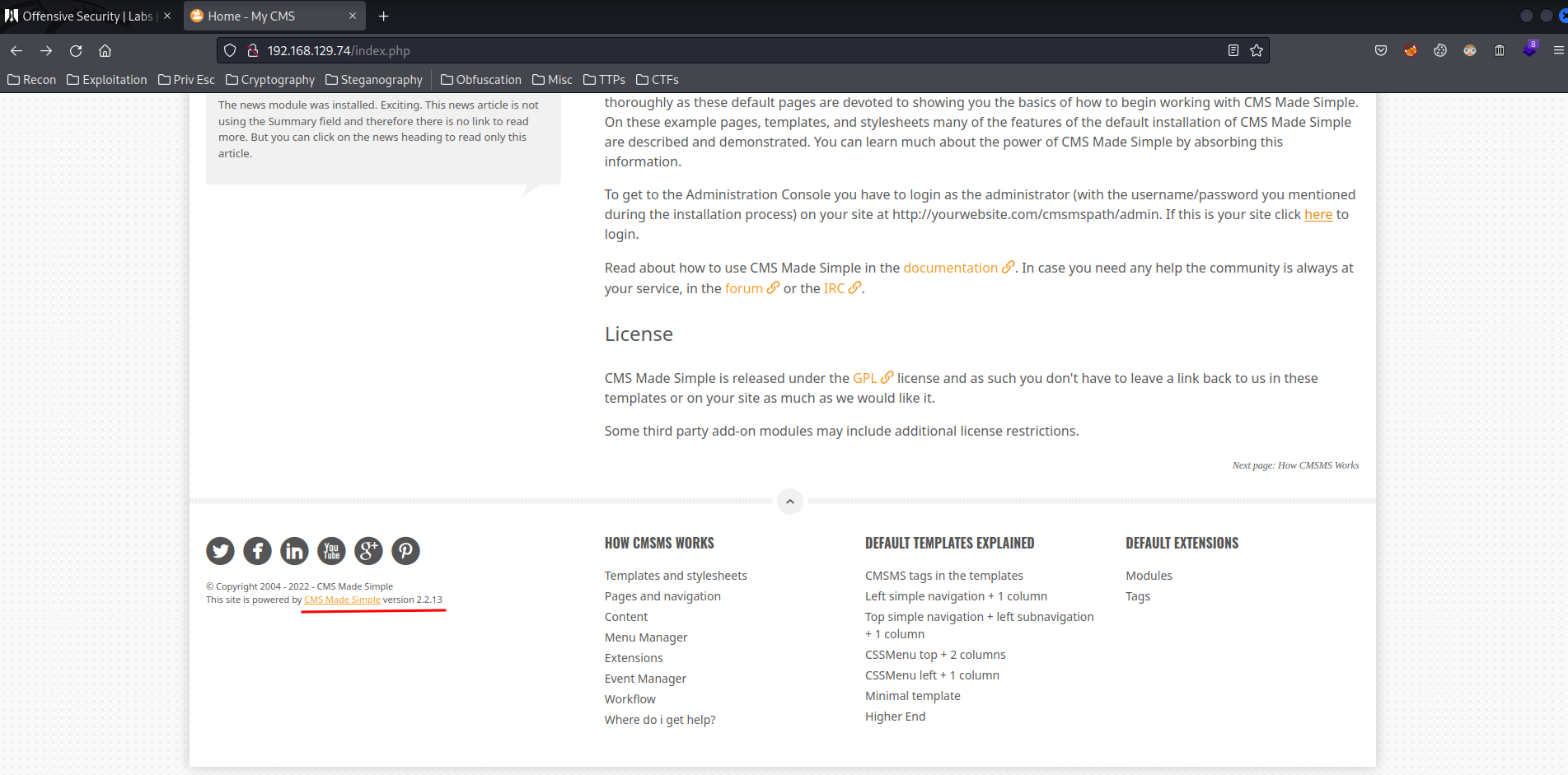The height and width of the screenshot is (775, 1568).
Task: Open the Modules footer link
Action: click(1149, 576)
